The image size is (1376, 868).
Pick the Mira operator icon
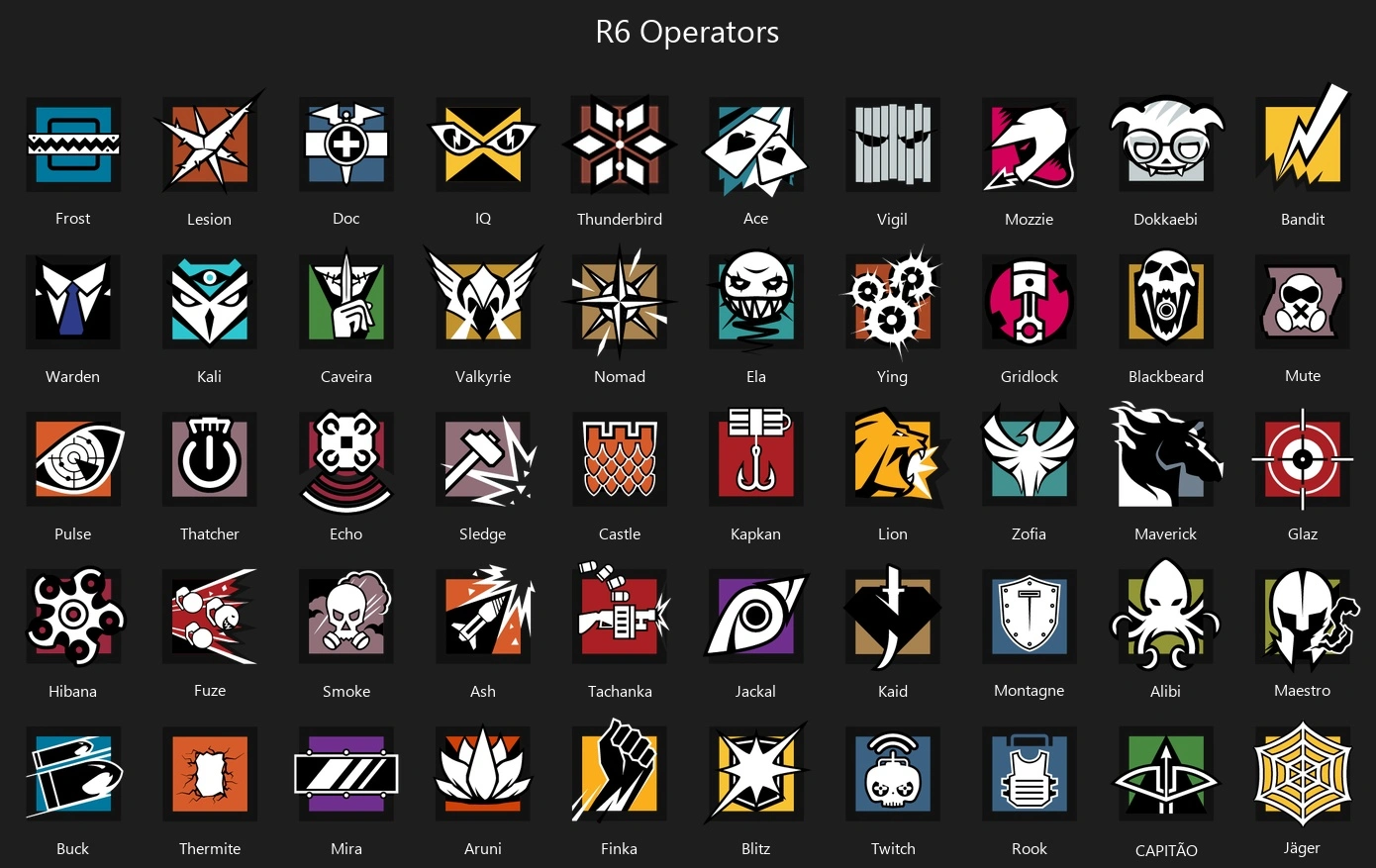pyautogui.click(x=346, y=774)
